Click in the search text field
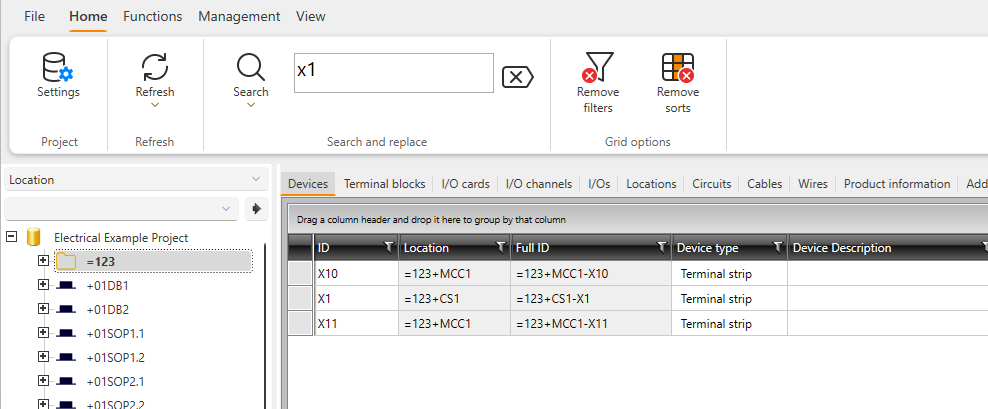The height and width of the screenshot is (409, 988). (x=393, y=73)
